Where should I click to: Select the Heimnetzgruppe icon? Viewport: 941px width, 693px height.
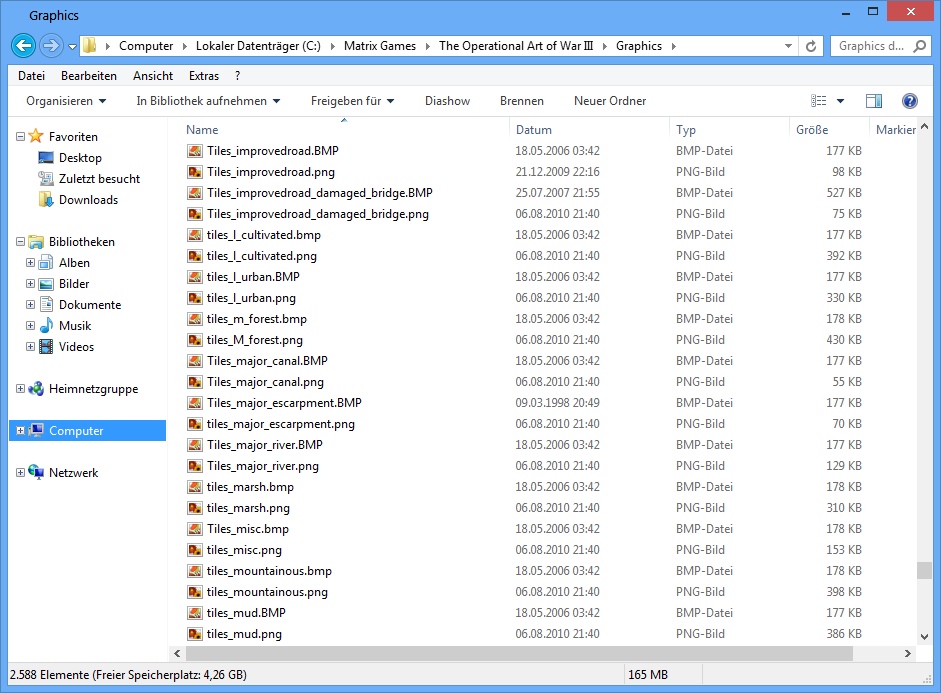tap(36, 389)
